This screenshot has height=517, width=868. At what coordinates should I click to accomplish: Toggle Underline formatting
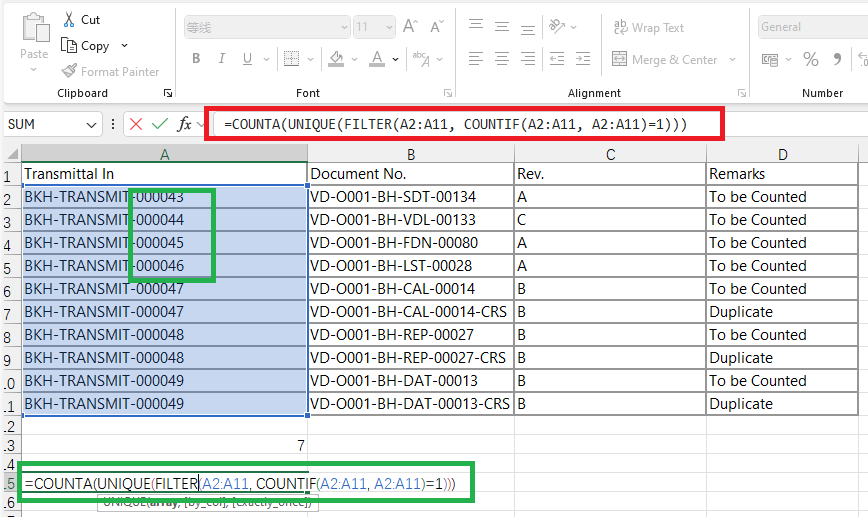(x=247, y=59)
